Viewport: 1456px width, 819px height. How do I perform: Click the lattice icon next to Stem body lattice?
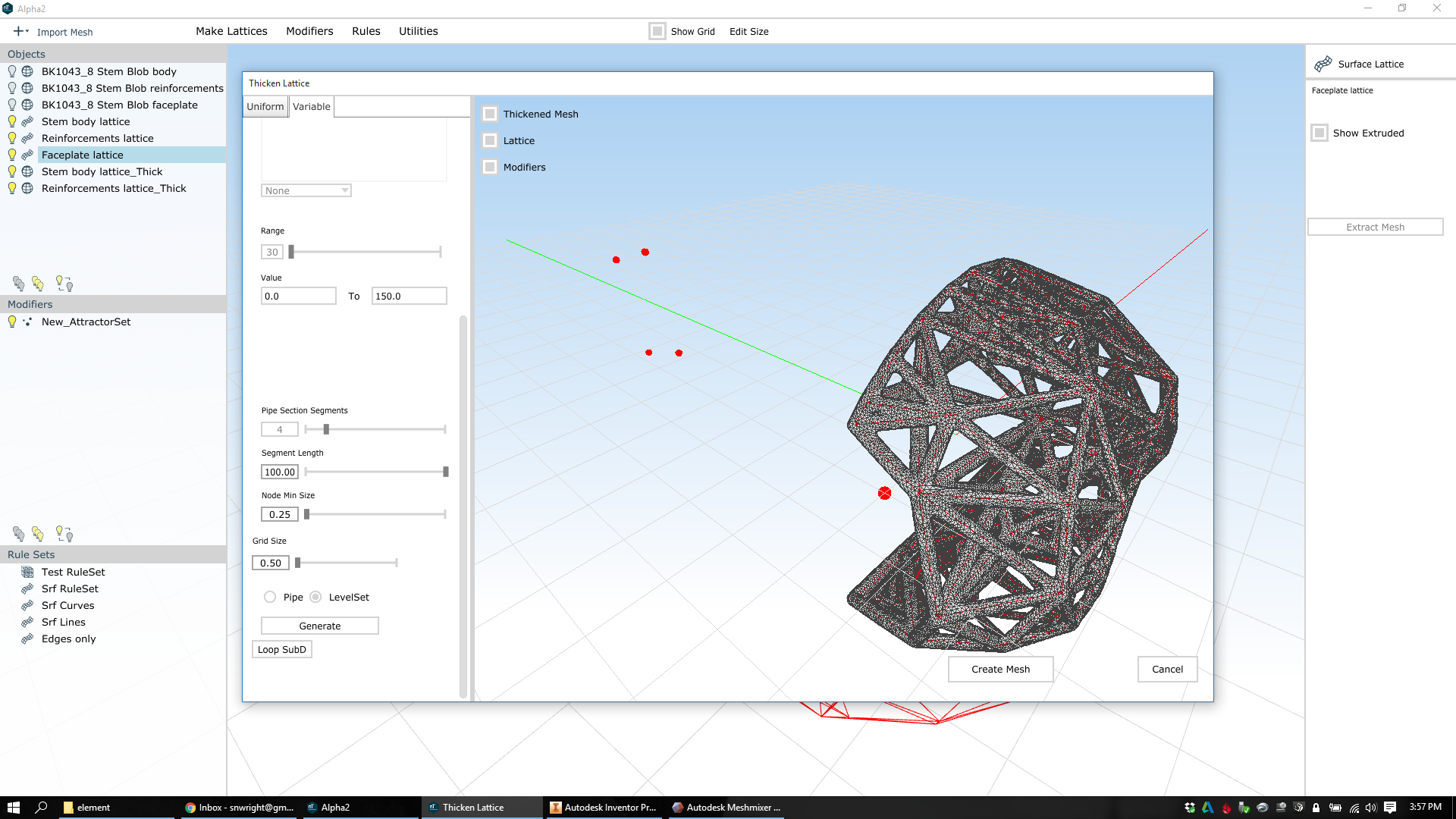coord(27,121)
